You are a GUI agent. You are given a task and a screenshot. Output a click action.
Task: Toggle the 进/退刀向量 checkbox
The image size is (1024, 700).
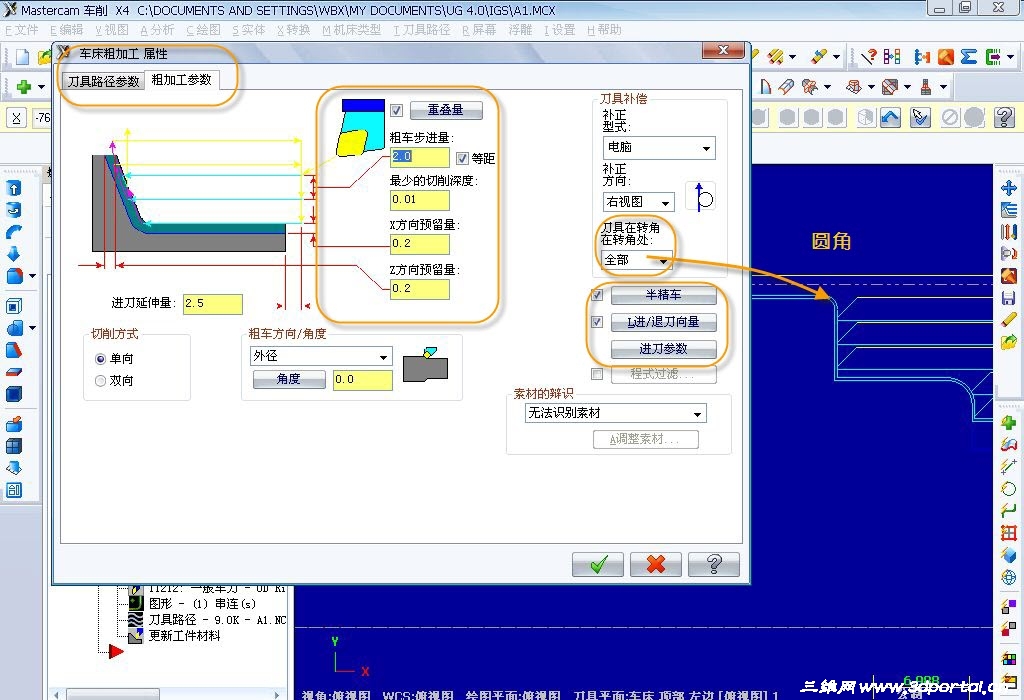(x=596, y=322)
